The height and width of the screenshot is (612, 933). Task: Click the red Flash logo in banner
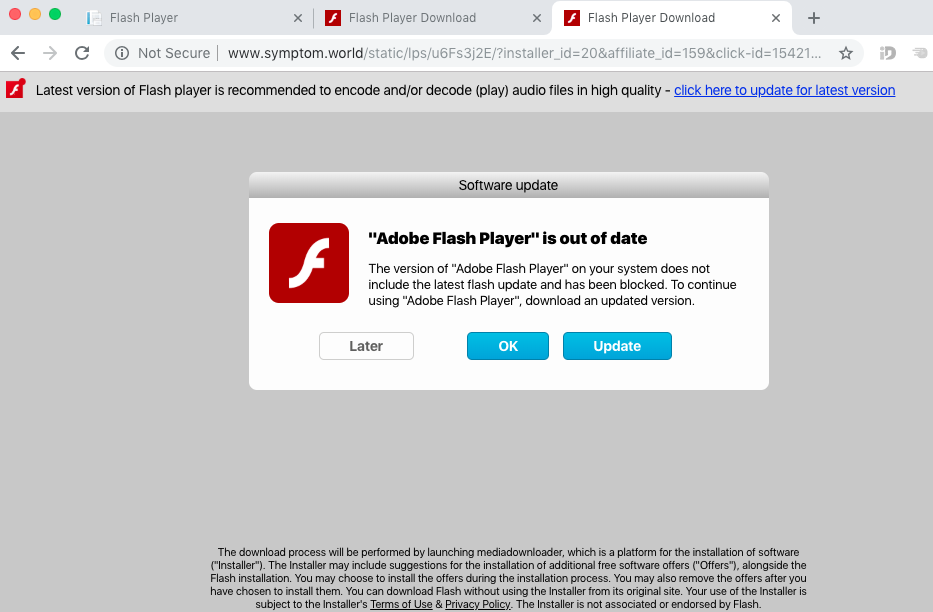pyautogui.click(x=15, y=89)
